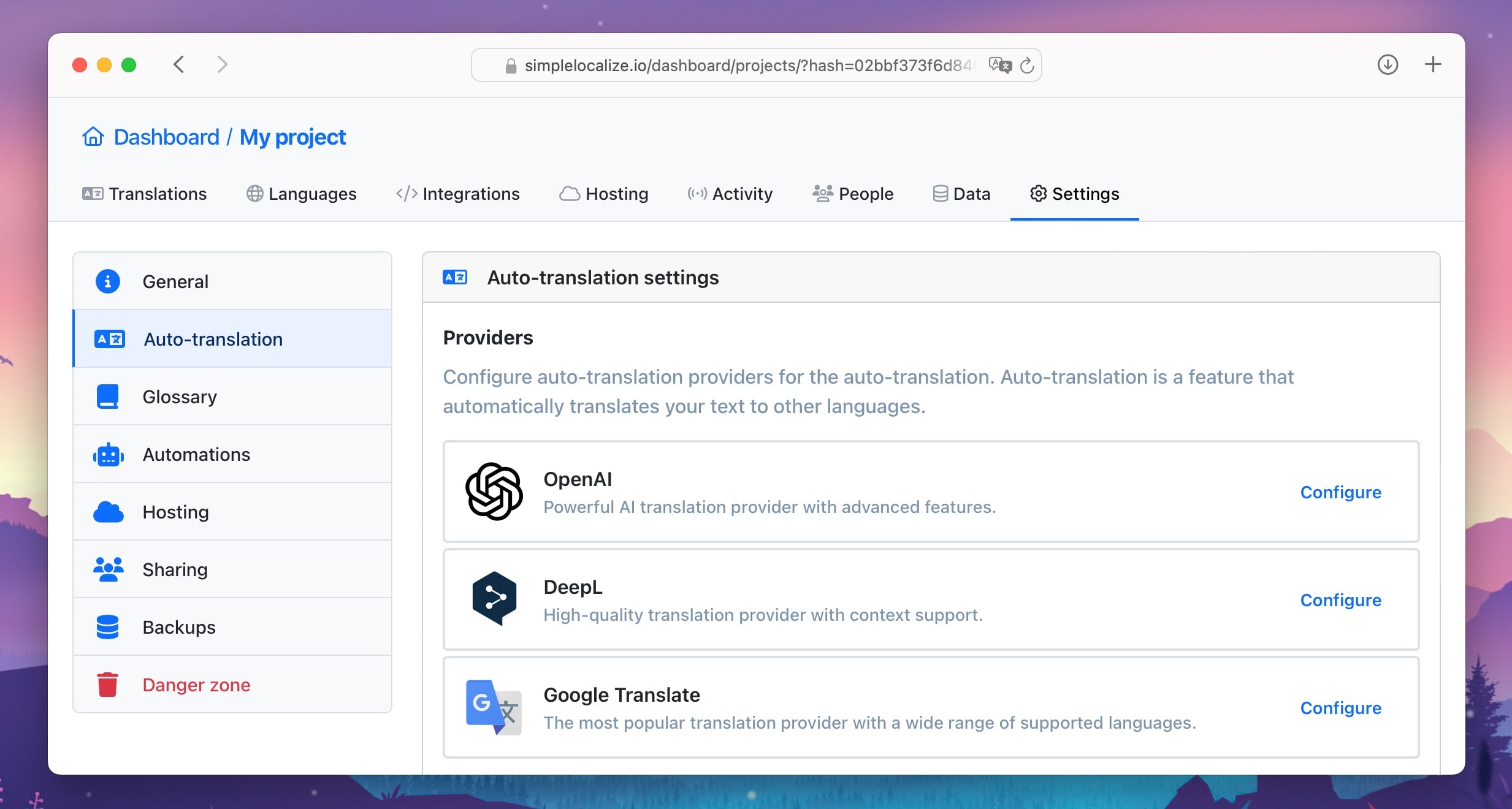The height and width of the screenshot is (809, 1512).
Task: Open the sidebar Hosting label
Action: point(175,512)
